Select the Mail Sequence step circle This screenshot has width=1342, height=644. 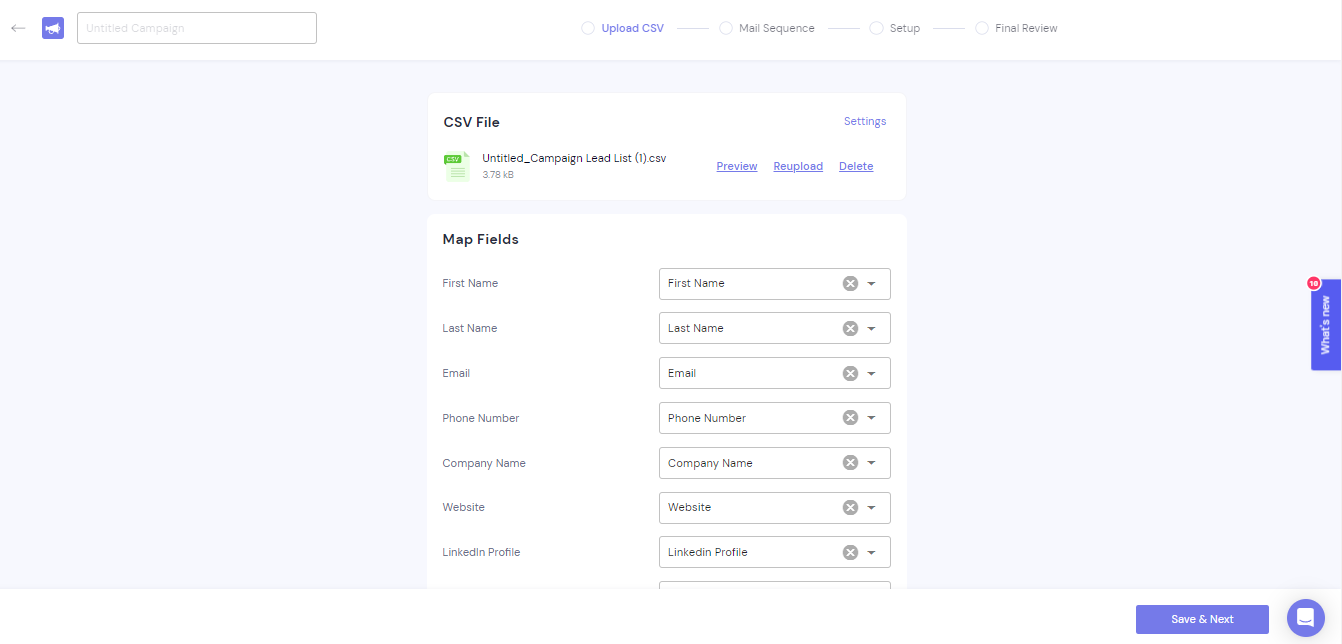[x=724, y=28]
